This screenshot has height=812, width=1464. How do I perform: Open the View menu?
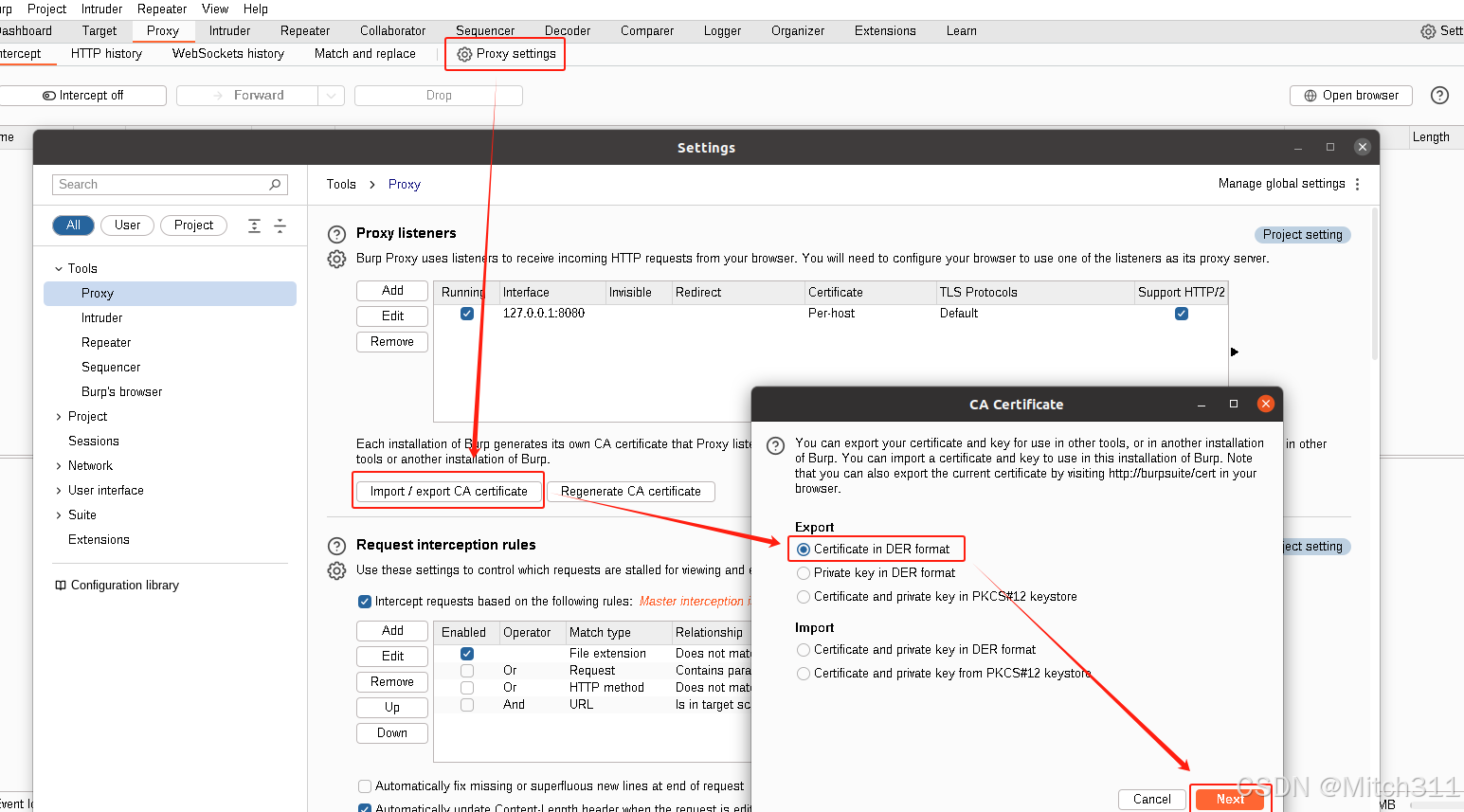click(x=215, y=9)
